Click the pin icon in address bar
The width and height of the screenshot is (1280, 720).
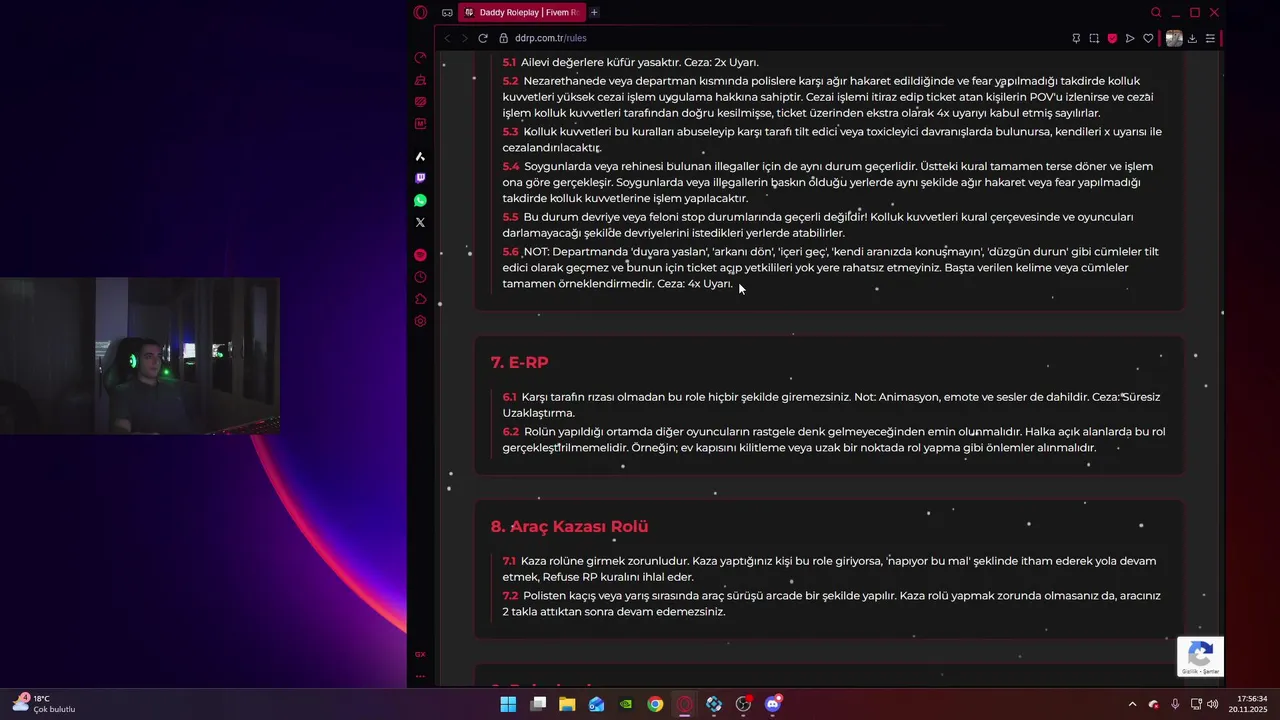tap(1076, 38)
